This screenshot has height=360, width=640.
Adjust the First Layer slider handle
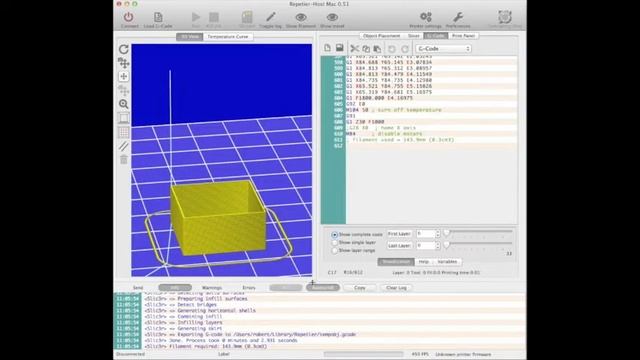click(x=447, y=232)
